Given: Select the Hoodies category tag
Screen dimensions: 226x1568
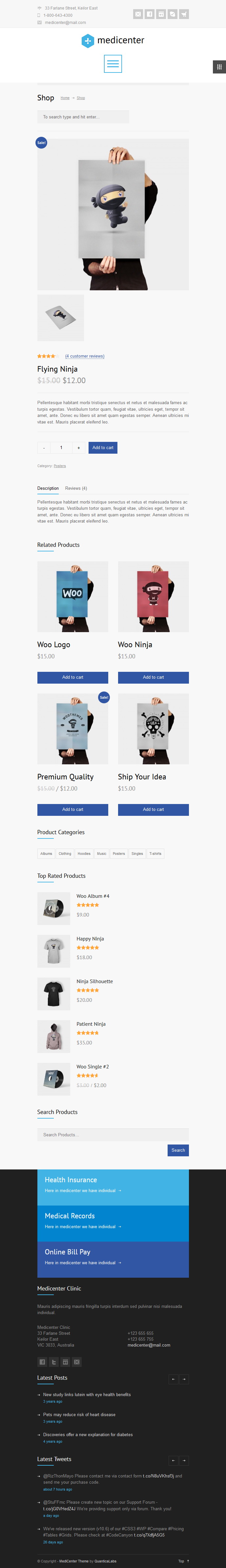Looking at the screenshot, I should pyautogui.click(x=84, y=854).
